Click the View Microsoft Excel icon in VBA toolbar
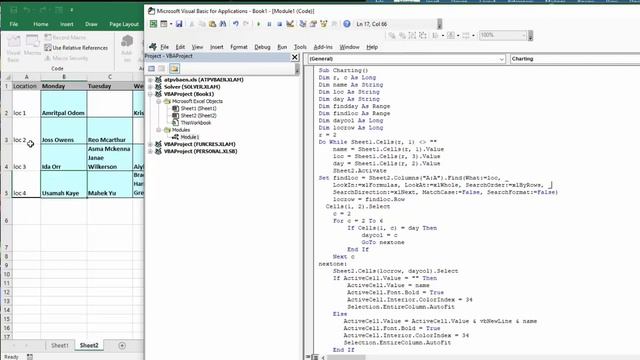The image size is (640, 360). tap(153, 24)
